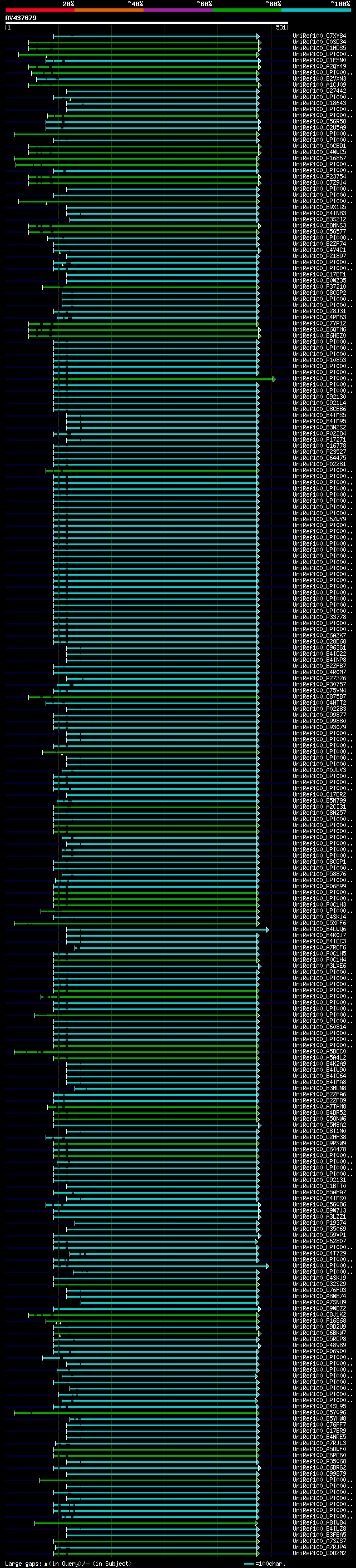Click the red 20% identity legend bar
This screenshot has width=356, height=1568.
click(39, 10)
